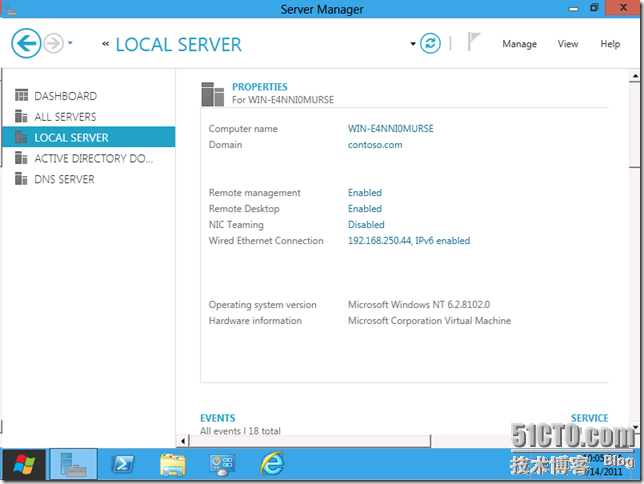The height and width of the screenshot is (484, 644).
Task: Open the Windows Start button
Action: (x=24, y=465)
